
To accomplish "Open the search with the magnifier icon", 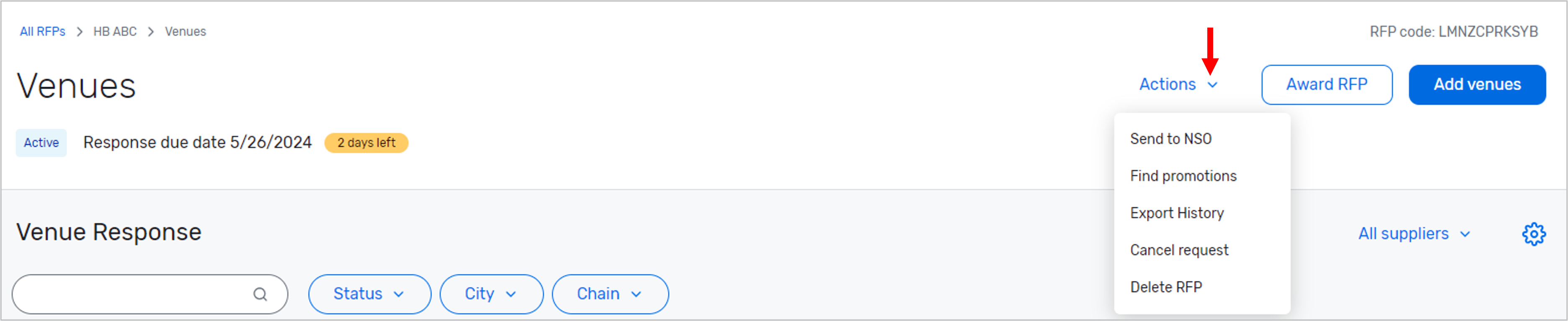I will (261, 294).
